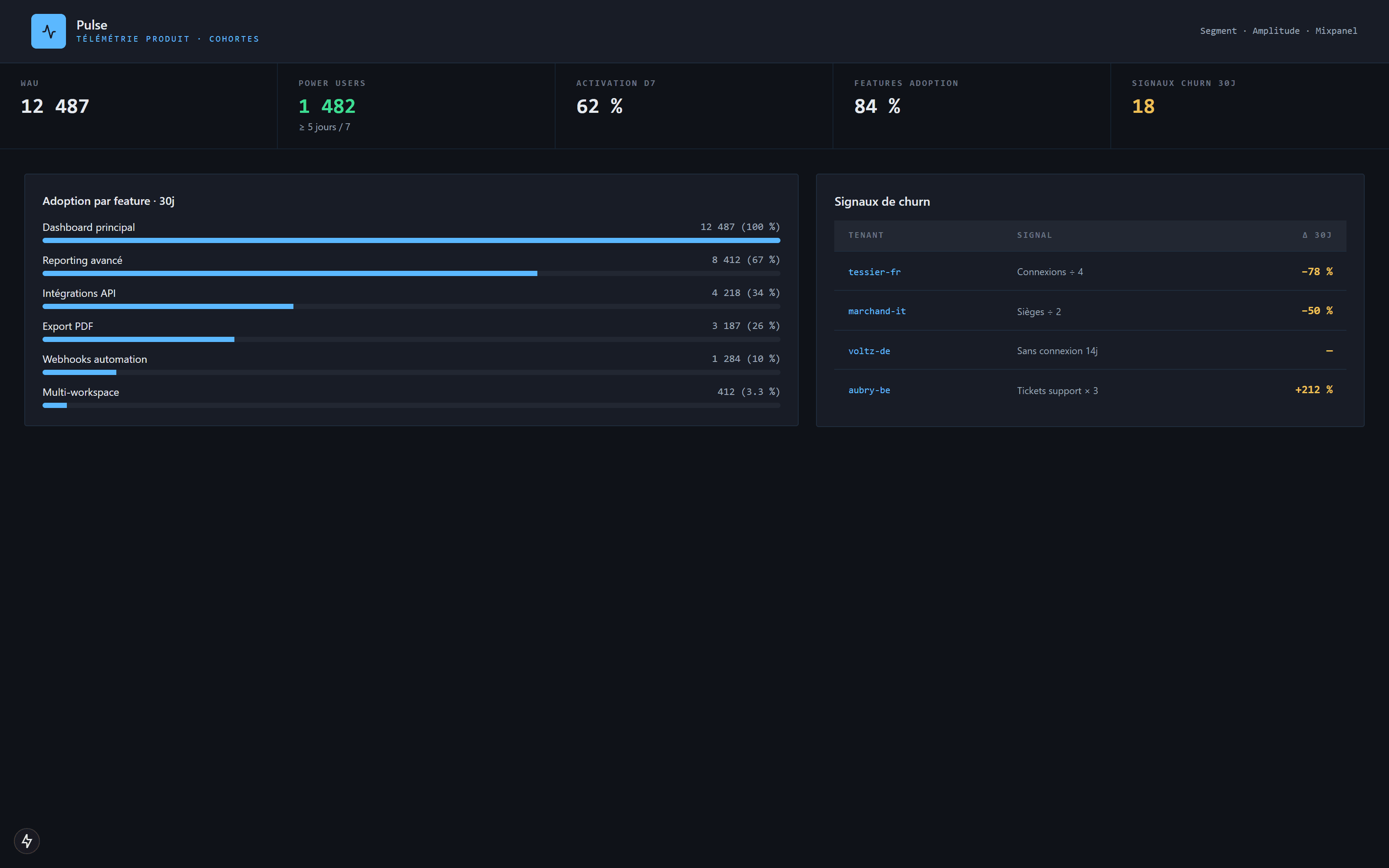Image resolution: width=1389 pixels, height=868 pixels.
Task: Click the Webhooks automation progress bar
Action: click(x=411, y=372)
